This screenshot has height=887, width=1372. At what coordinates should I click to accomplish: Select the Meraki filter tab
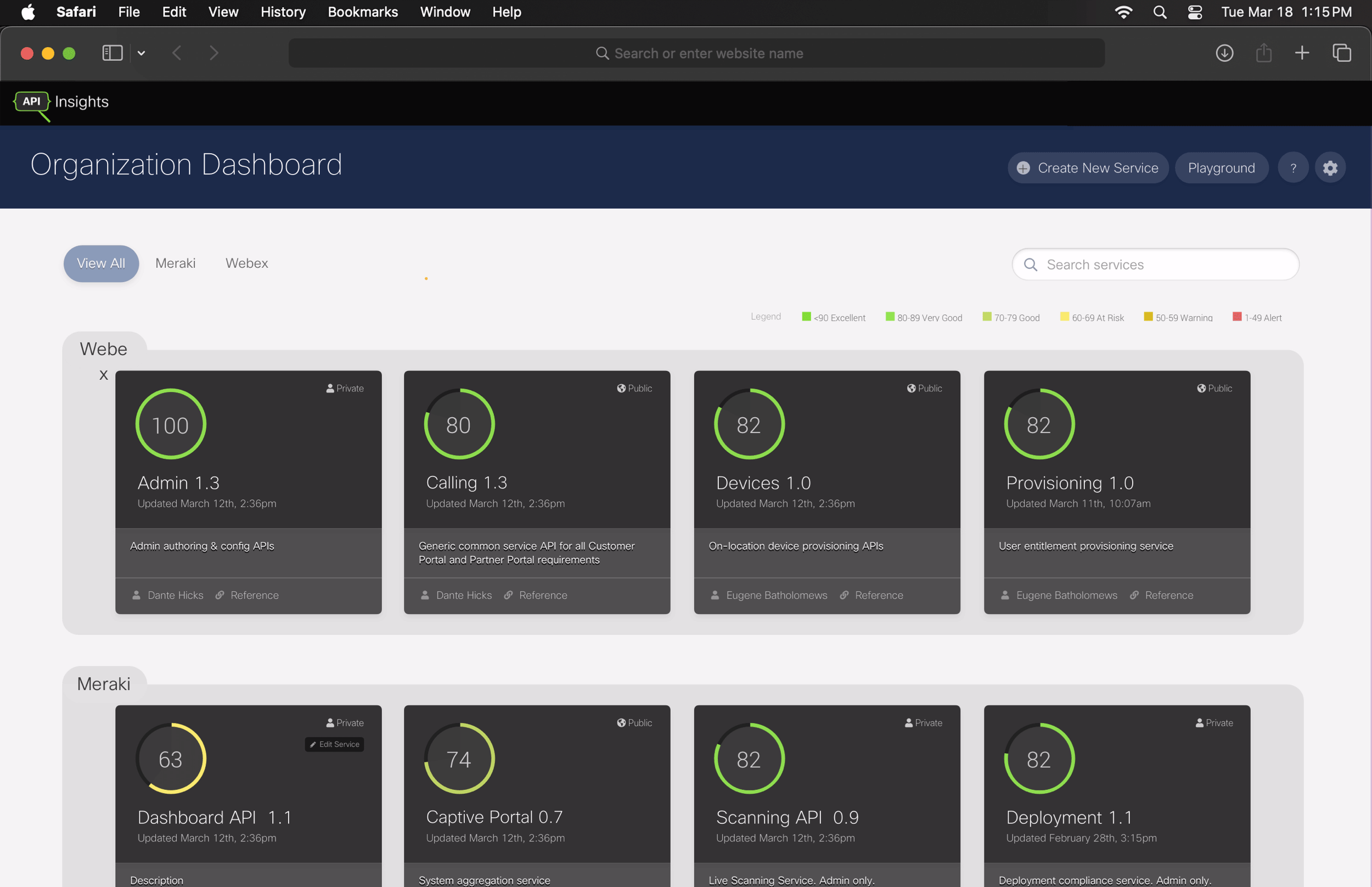point(175,264)
